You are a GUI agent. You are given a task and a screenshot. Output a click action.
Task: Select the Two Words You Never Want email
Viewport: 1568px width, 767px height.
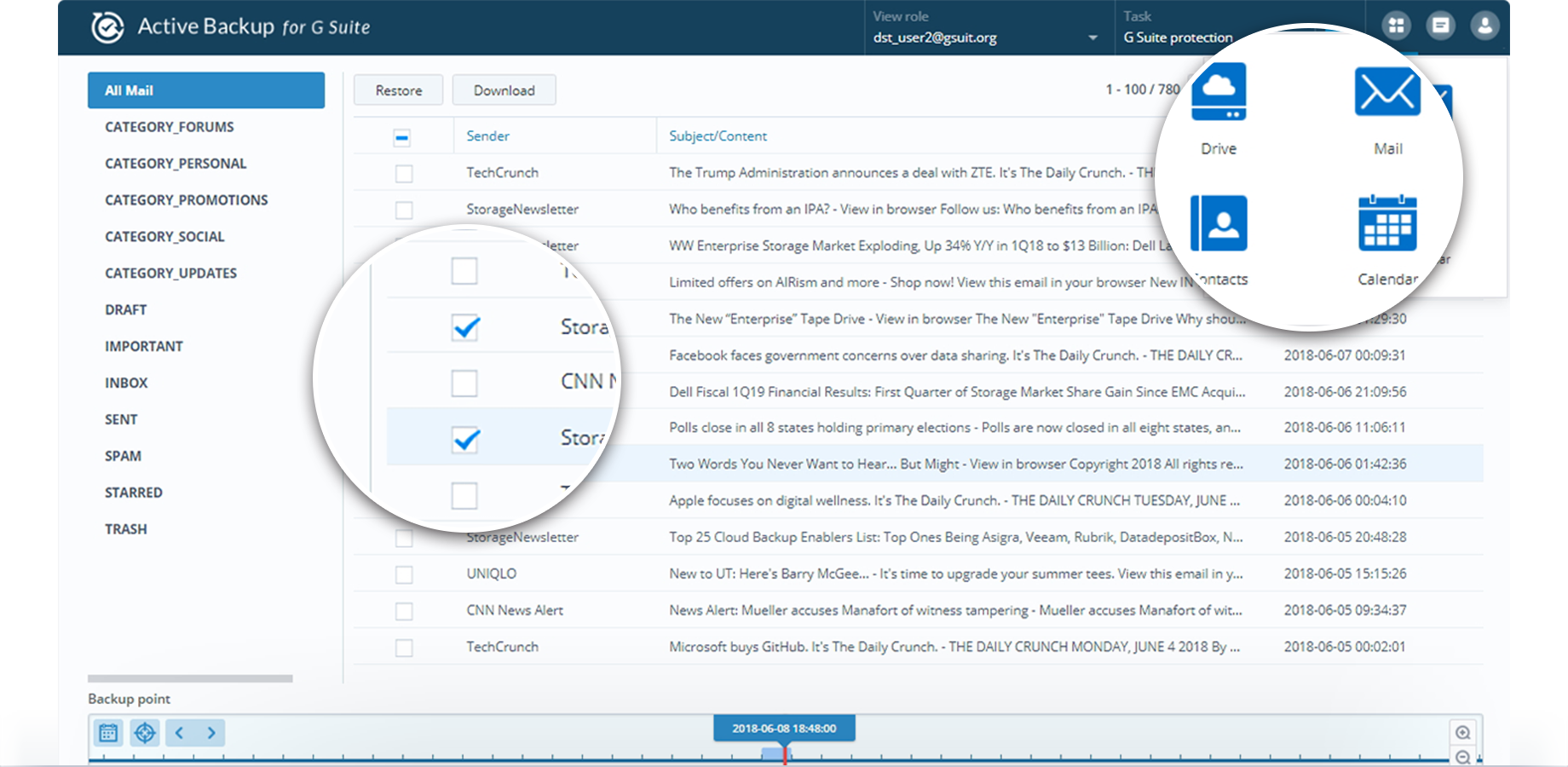coord(956,464)
